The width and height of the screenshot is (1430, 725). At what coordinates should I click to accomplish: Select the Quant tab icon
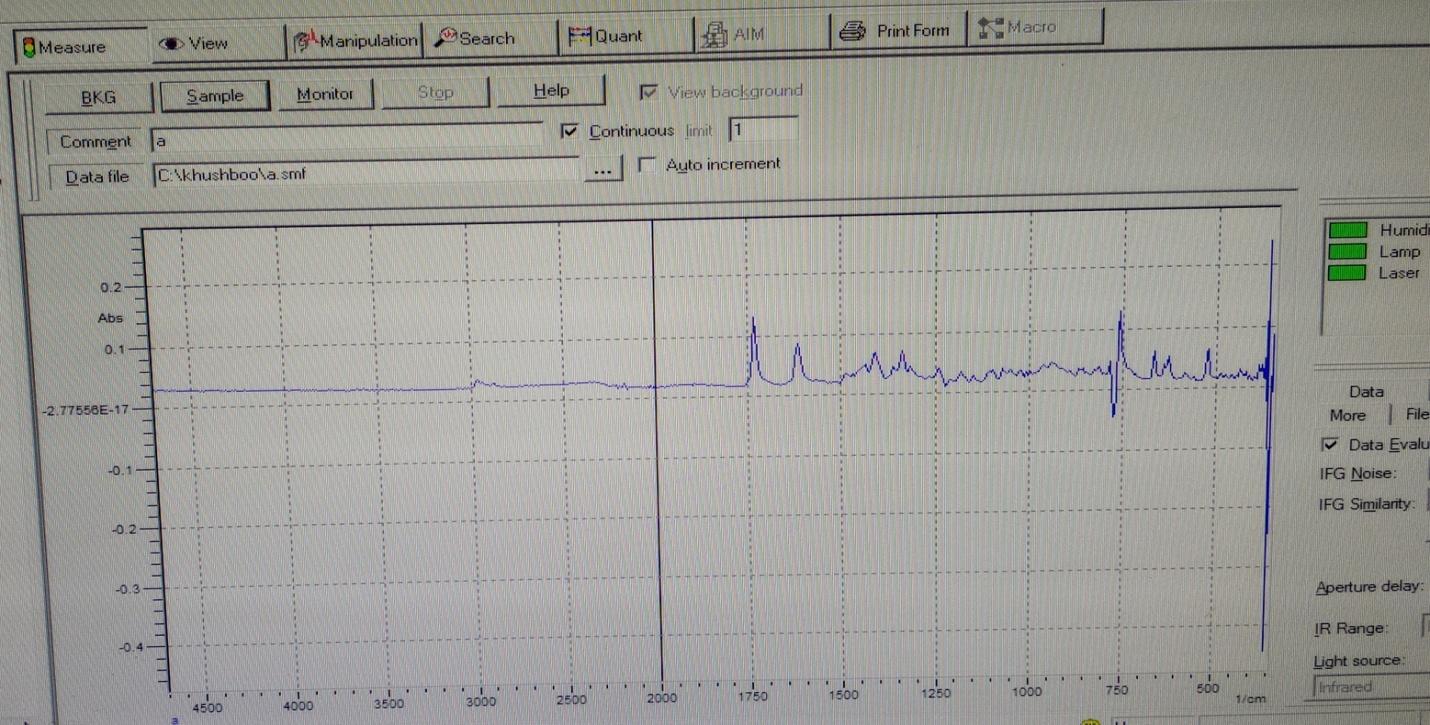pyautogui.click(x=580, y=36)
